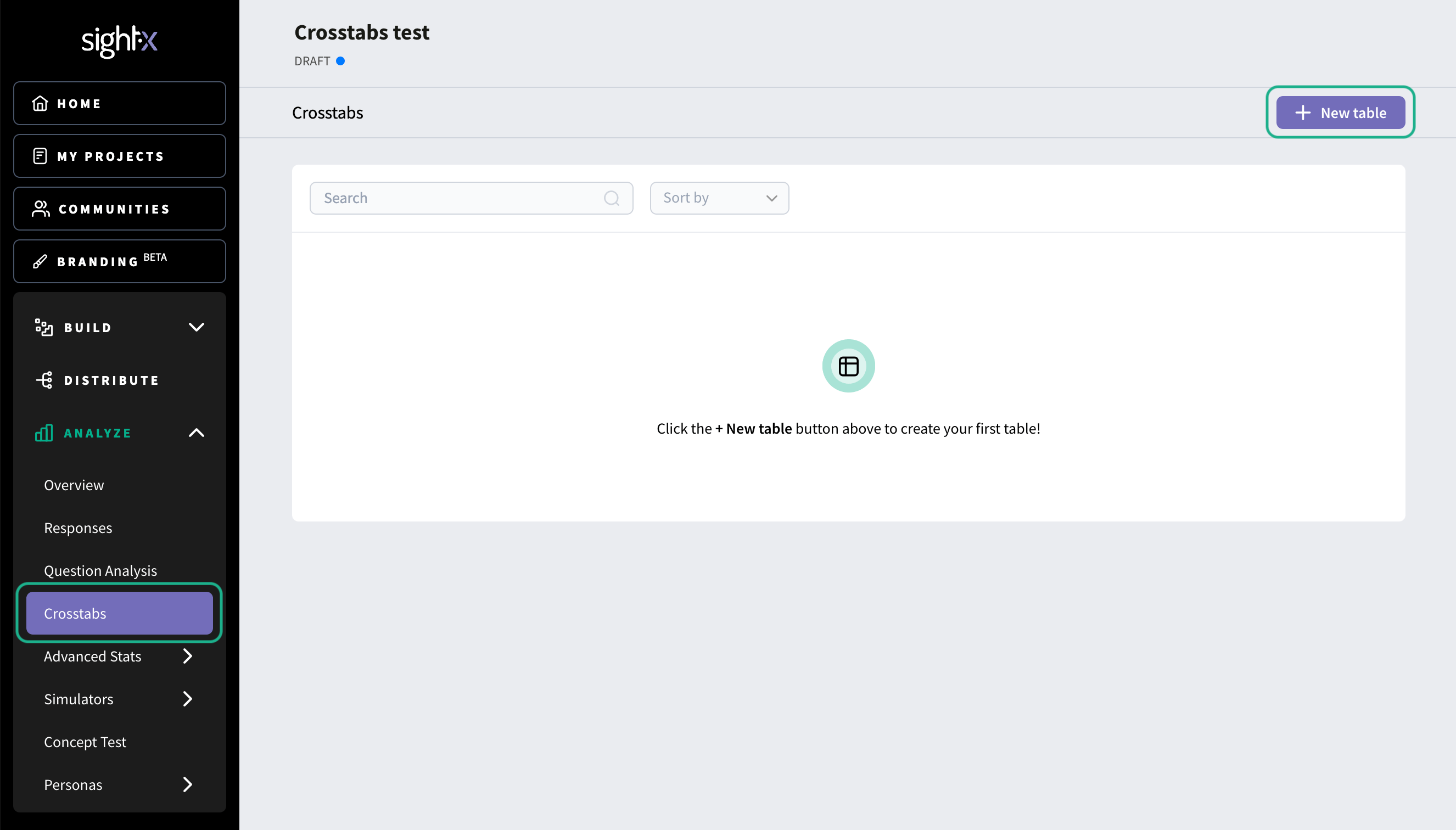This screenshot has width=1456, height=830.
Task: Click the Crosstabs page heading
Action: pos(327,113)
